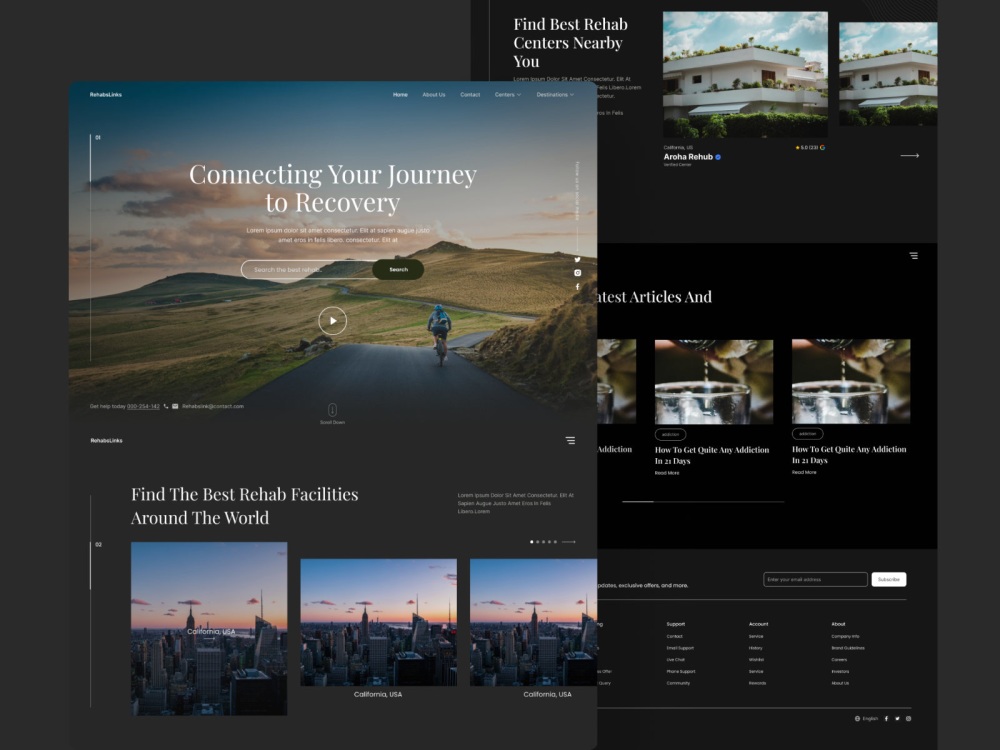Click Connecting Your Journey to Recovery headline
Image resolution: width=1000 pixels, height=750 pixels.
pos(332,188)
